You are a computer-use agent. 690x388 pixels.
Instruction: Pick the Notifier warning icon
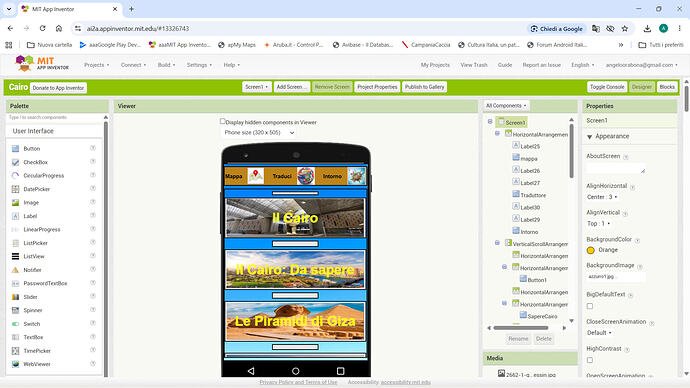click(x=15, y=270)
